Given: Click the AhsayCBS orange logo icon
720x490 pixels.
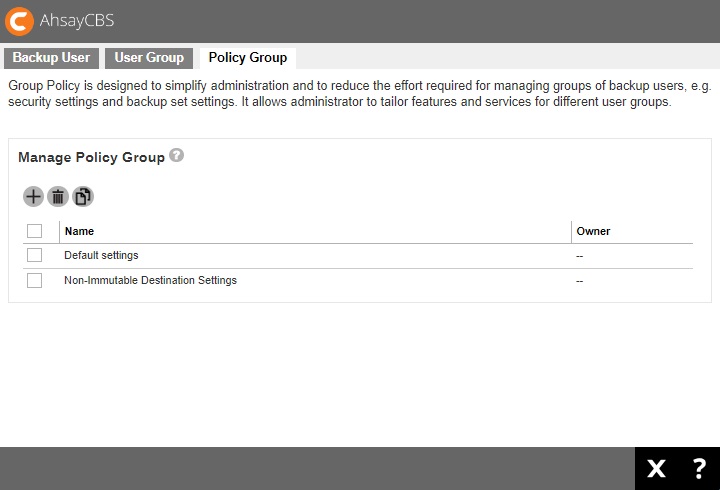Looking at the screenshot, I should (19, 21).
